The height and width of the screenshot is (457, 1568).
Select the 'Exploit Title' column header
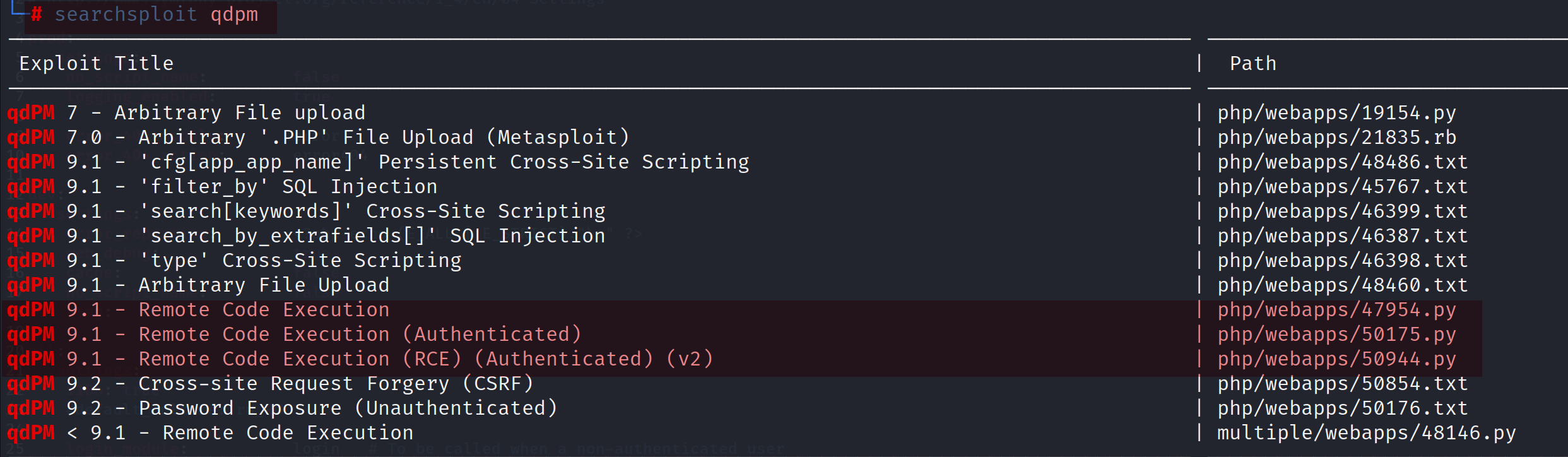click(96, 63)
